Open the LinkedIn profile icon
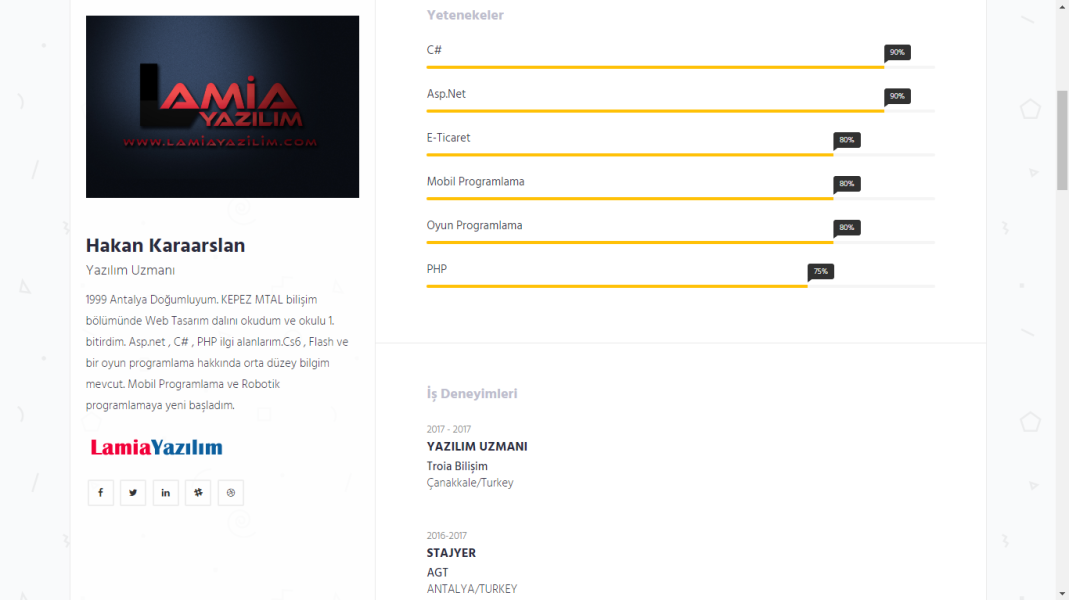 pos(165,493)
